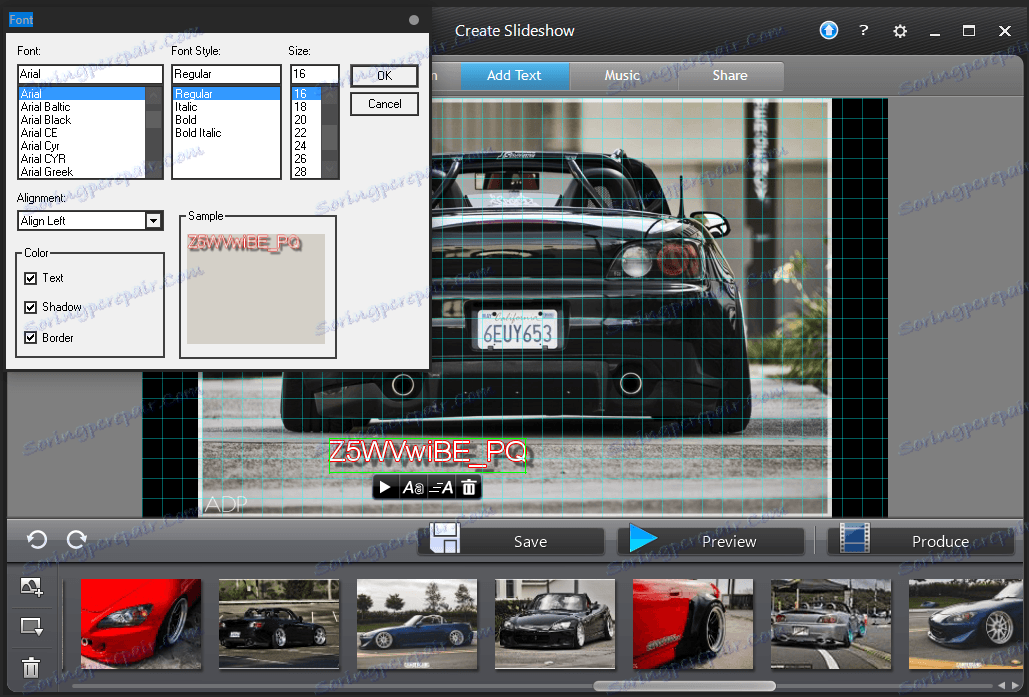The height and width of the screenshot is (697, 1029).
Task: Switch to the Music tab
Action: click(622, 76)
